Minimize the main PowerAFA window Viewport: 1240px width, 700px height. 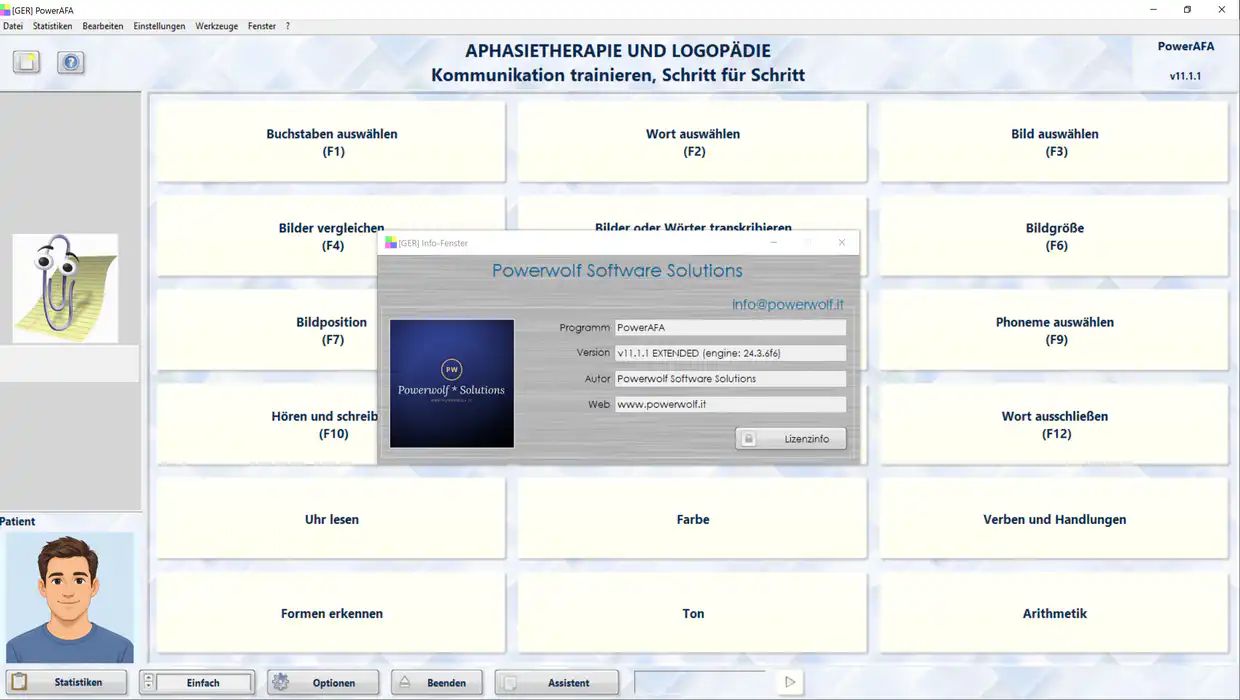(1152, 10)
